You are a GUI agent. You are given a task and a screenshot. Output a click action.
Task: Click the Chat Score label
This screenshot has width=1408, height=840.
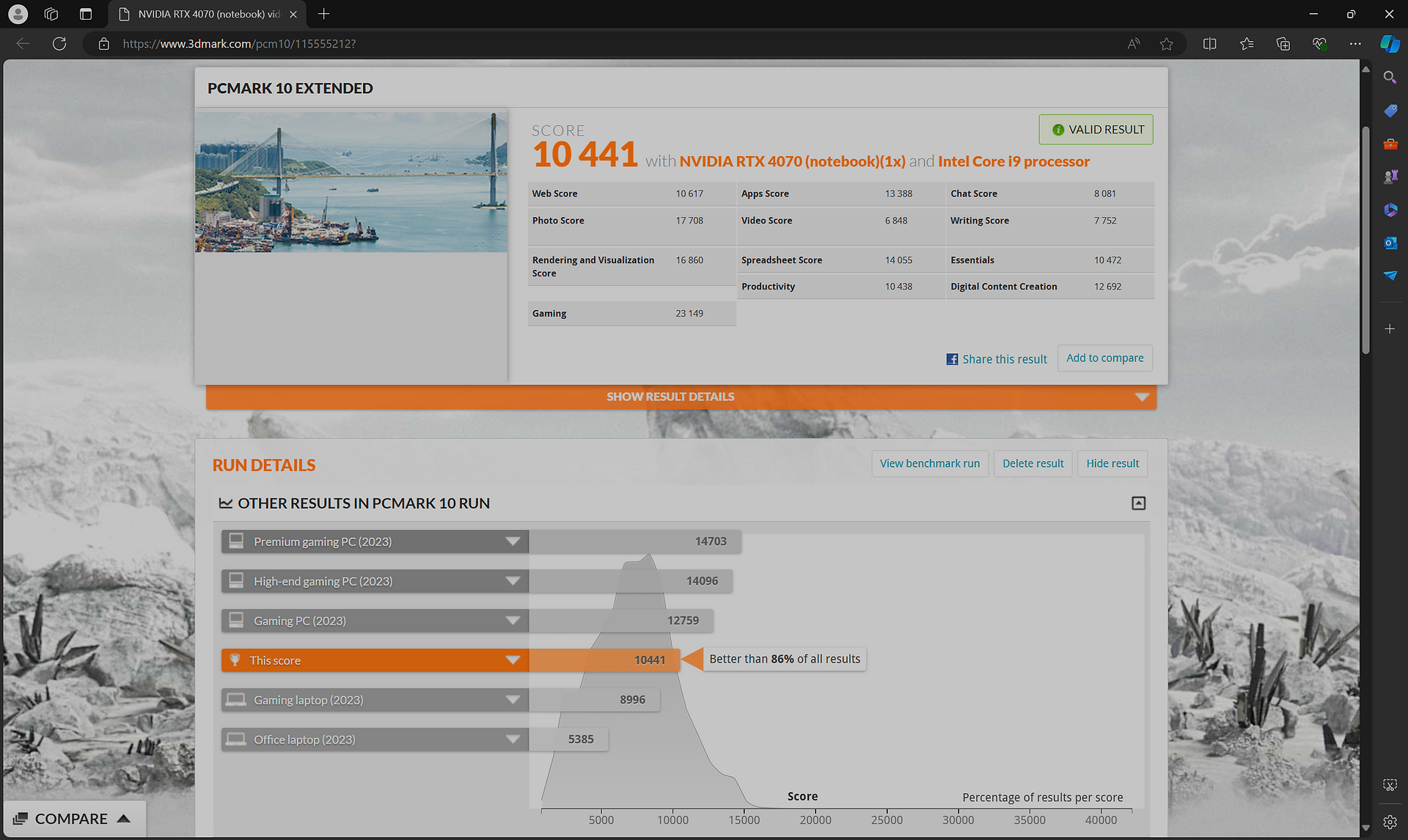(974, 194)
